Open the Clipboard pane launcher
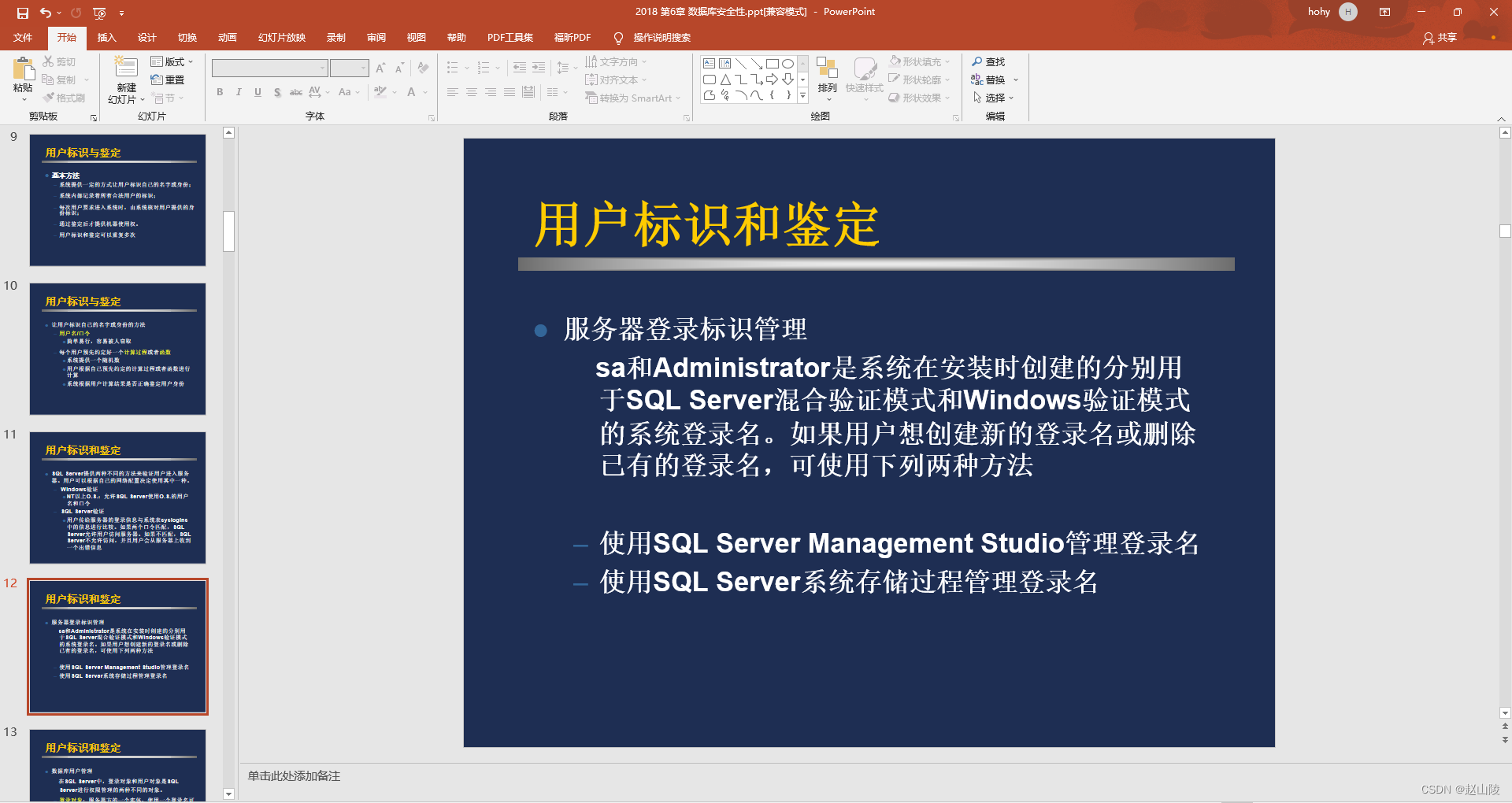Viewport: 1512px width, 803px height. click(94, 117)
